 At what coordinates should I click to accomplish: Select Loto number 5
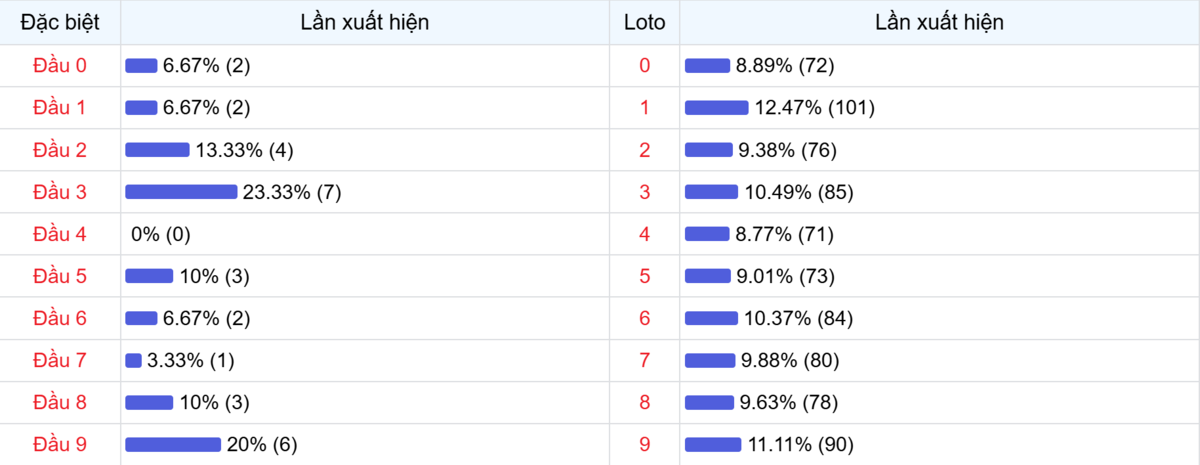pyautogui.click(x=644, y=276)
